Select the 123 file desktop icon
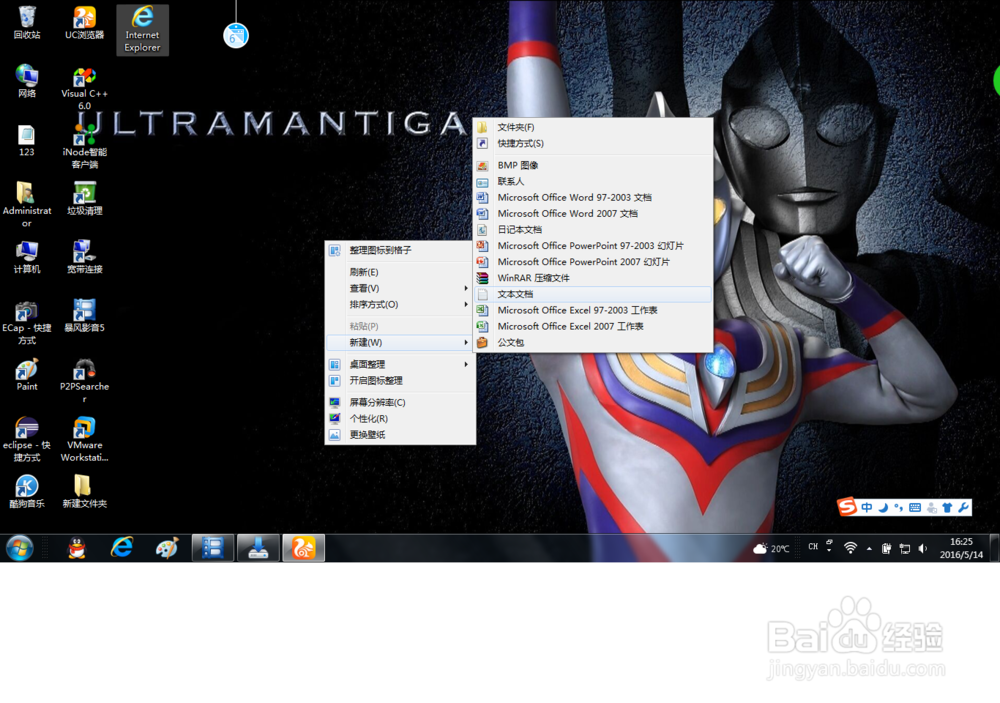This screenshot has width=1000, height=703. (x=27, y=140)
